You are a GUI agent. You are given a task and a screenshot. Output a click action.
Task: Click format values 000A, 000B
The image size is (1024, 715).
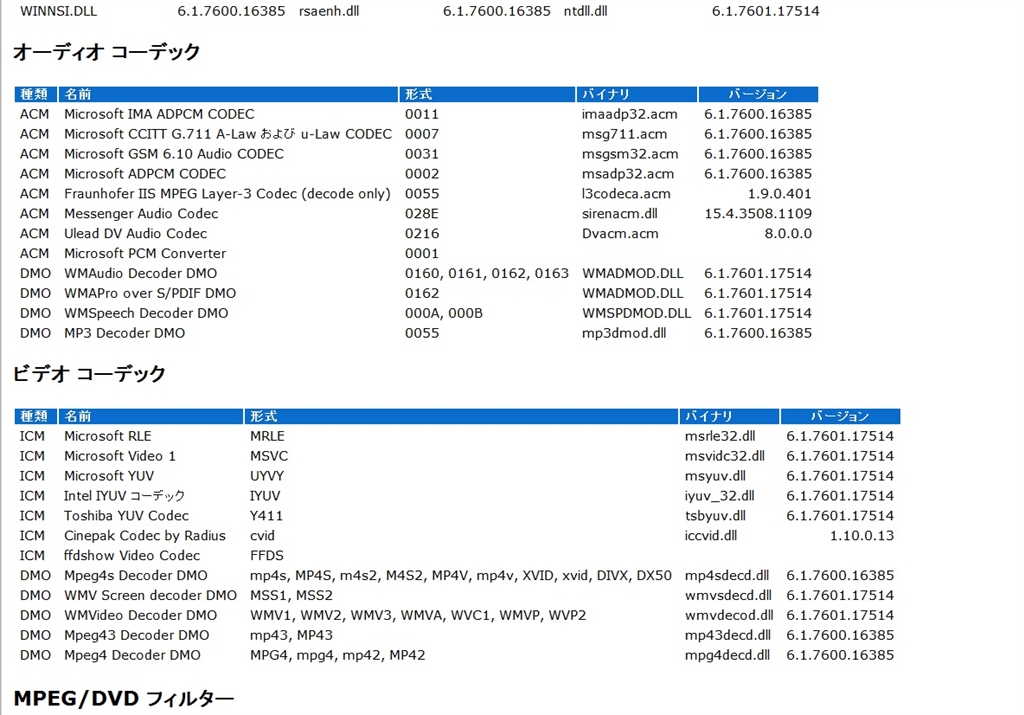click(443, 313)
